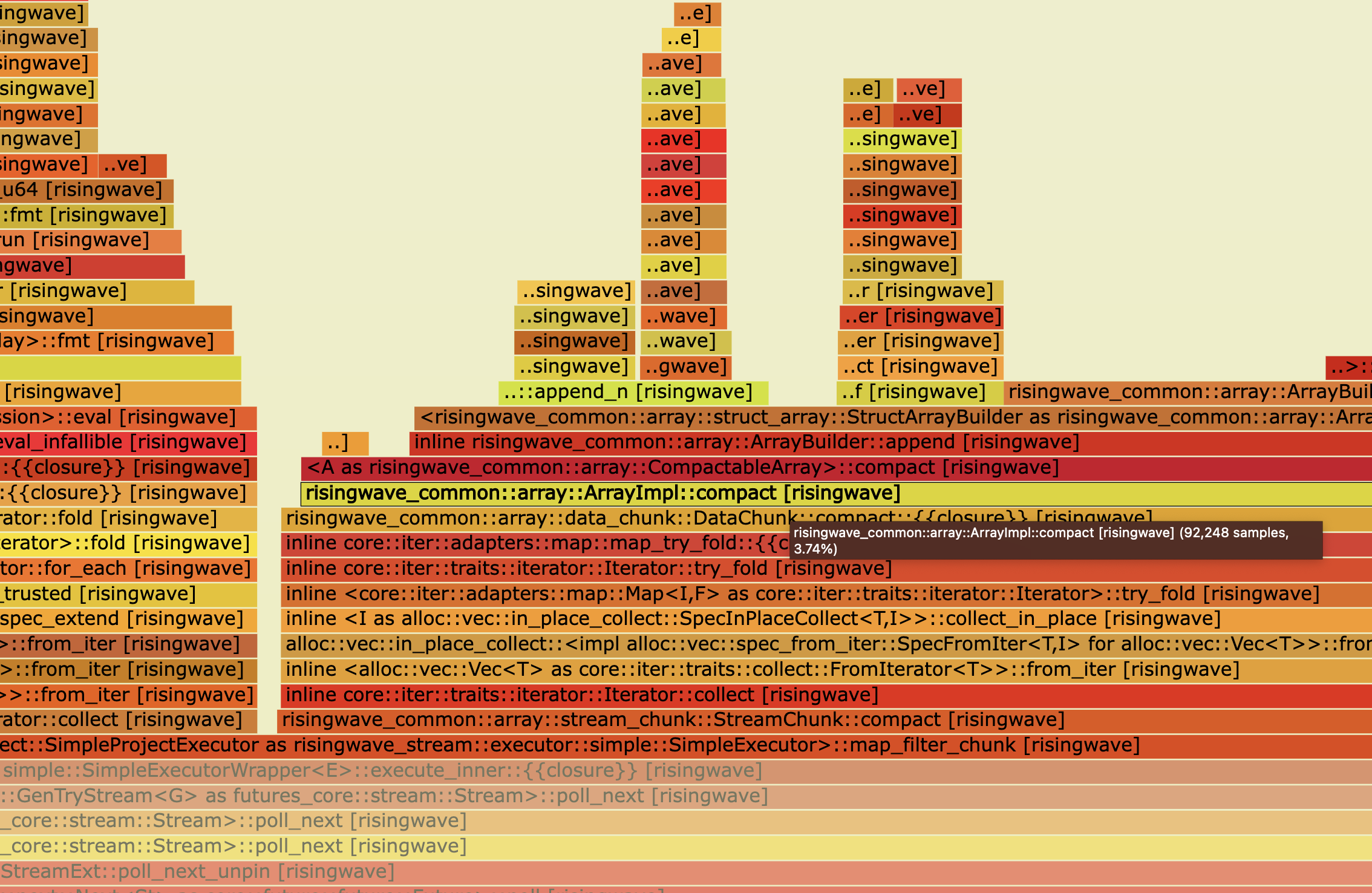The width and height of the screenshot is (1372, 893).
Task: Click the Iterator::collect inline frame
Action: [x=581, y=695]
